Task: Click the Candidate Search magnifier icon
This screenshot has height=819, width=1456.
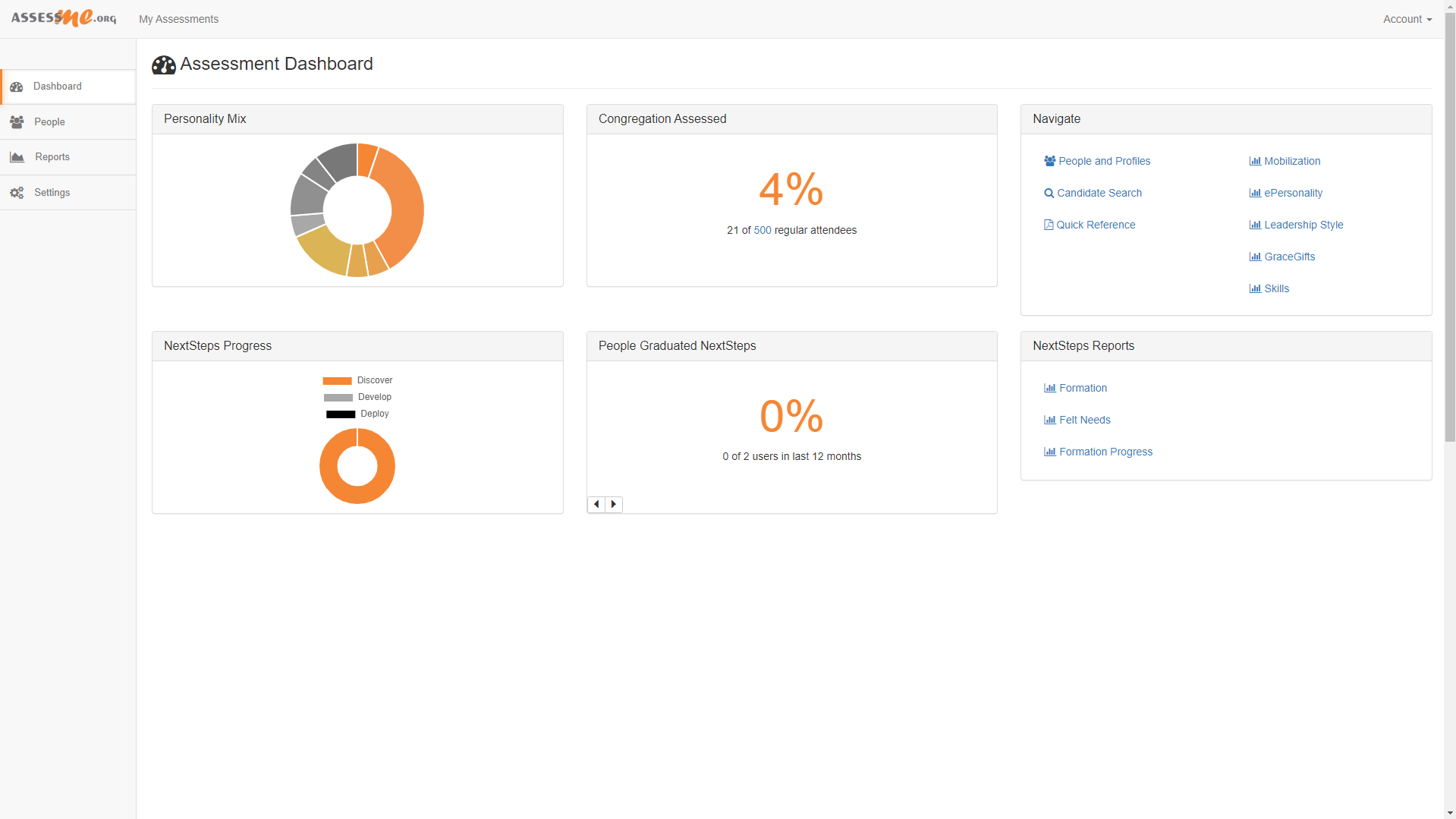Action: click(x=1049, y=193)
